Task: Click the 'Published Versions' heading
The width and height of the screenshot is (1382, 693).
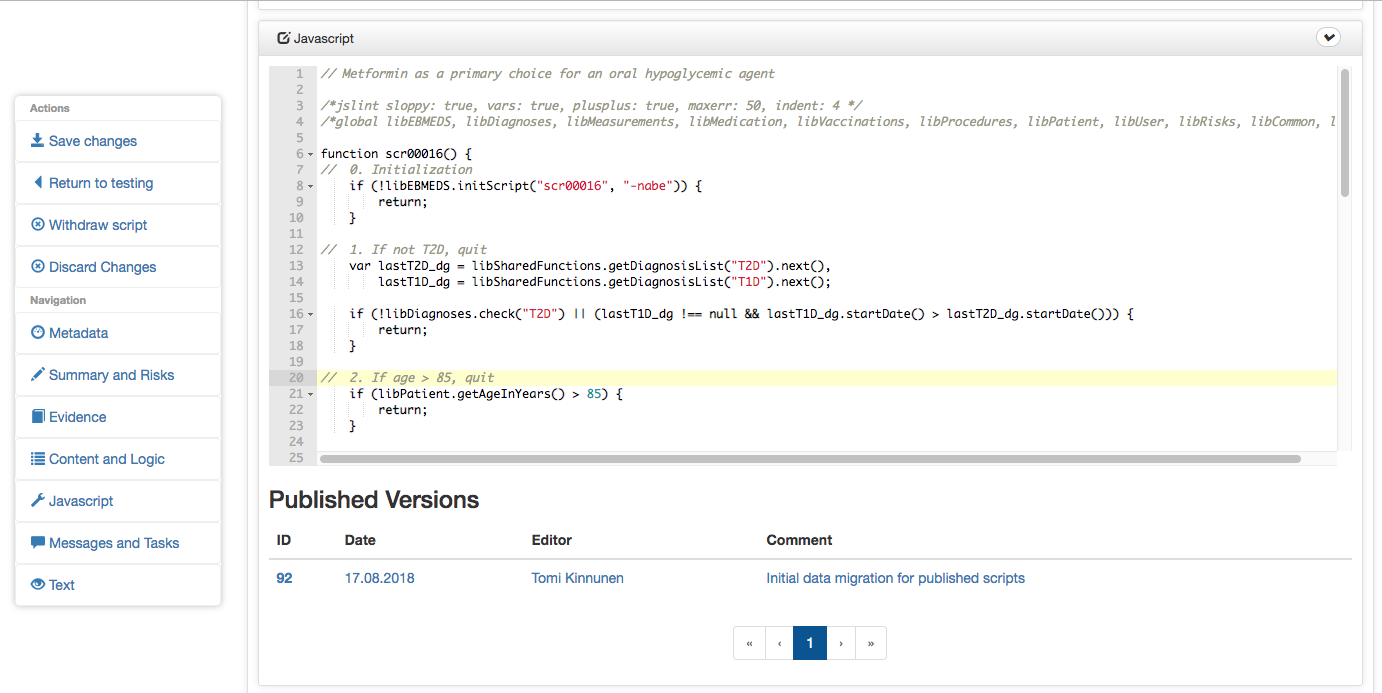Action: tap(374, 500)
